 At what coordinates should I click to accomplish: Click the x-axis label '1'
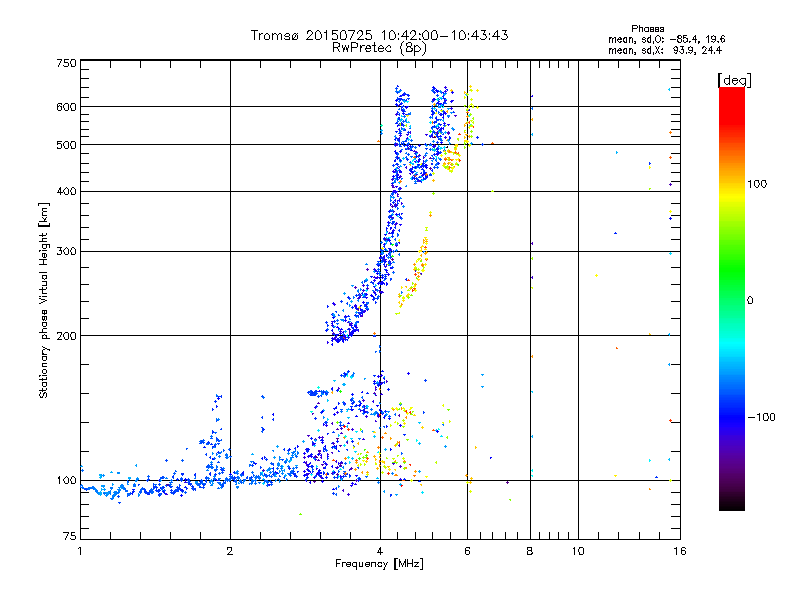coord(80,551)
